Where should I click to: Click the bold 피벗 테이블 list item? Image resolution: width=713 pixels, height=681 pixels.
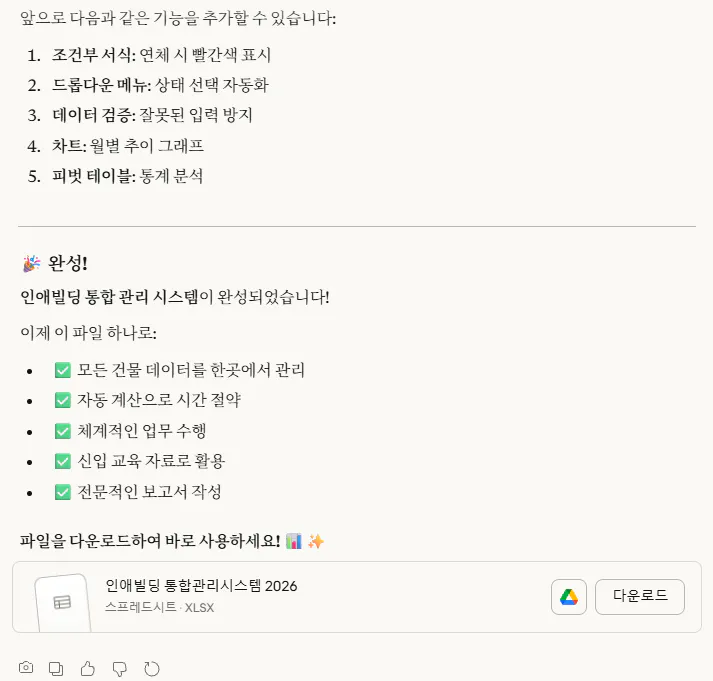click(93, 176)
